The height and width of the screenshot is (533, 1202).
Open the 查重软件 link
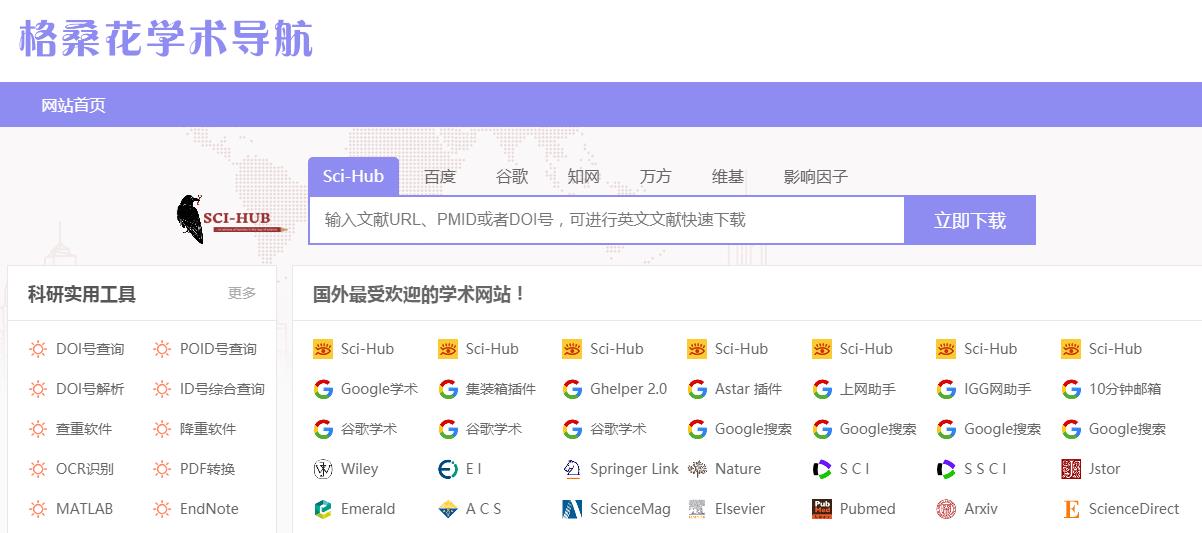tap(84, 429)
